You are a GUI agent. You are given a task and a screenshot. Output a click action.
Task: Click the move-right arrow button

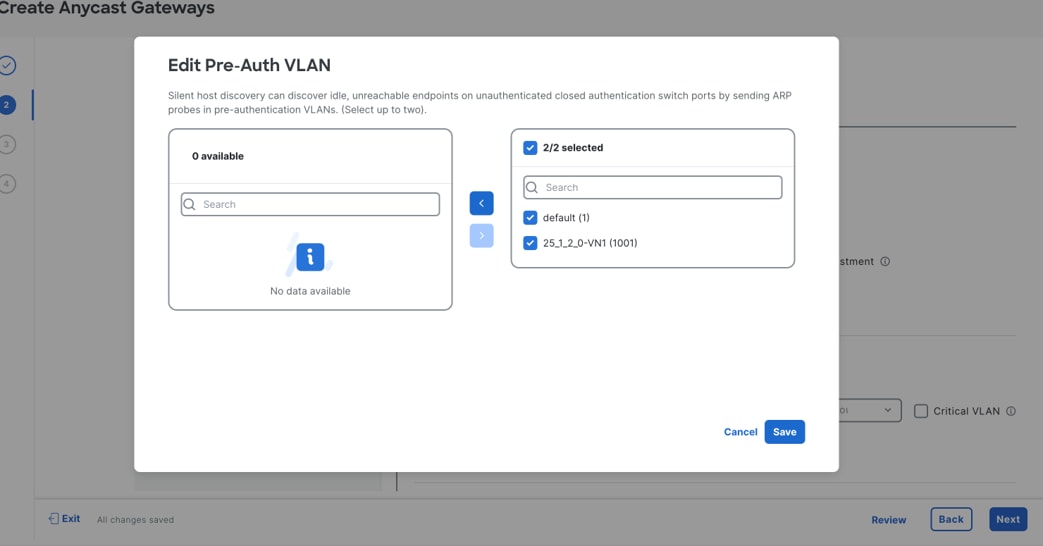coord(482,235)
